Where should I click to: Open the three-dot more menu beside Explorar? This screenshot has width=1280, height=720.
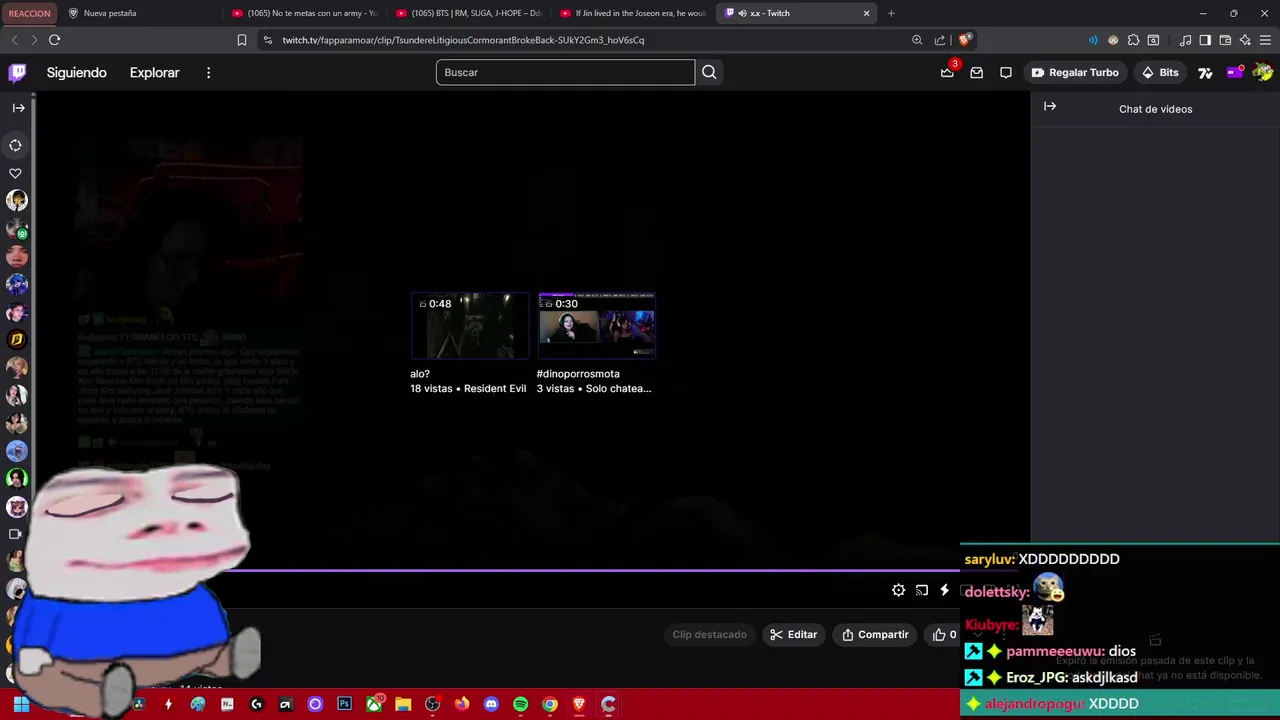pos(208,72)
